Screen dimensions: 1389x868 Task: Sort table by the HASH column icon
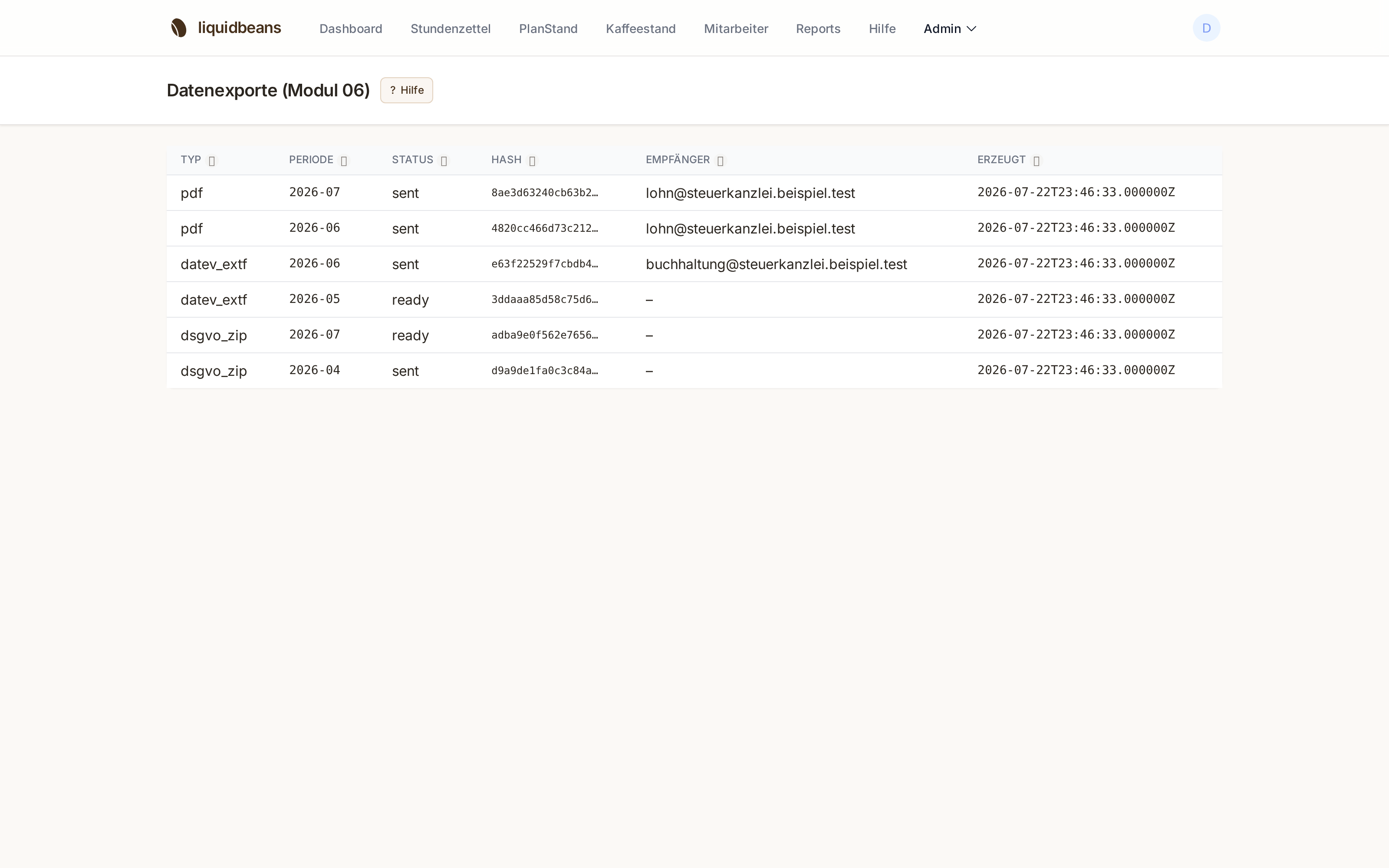point(532,161)
